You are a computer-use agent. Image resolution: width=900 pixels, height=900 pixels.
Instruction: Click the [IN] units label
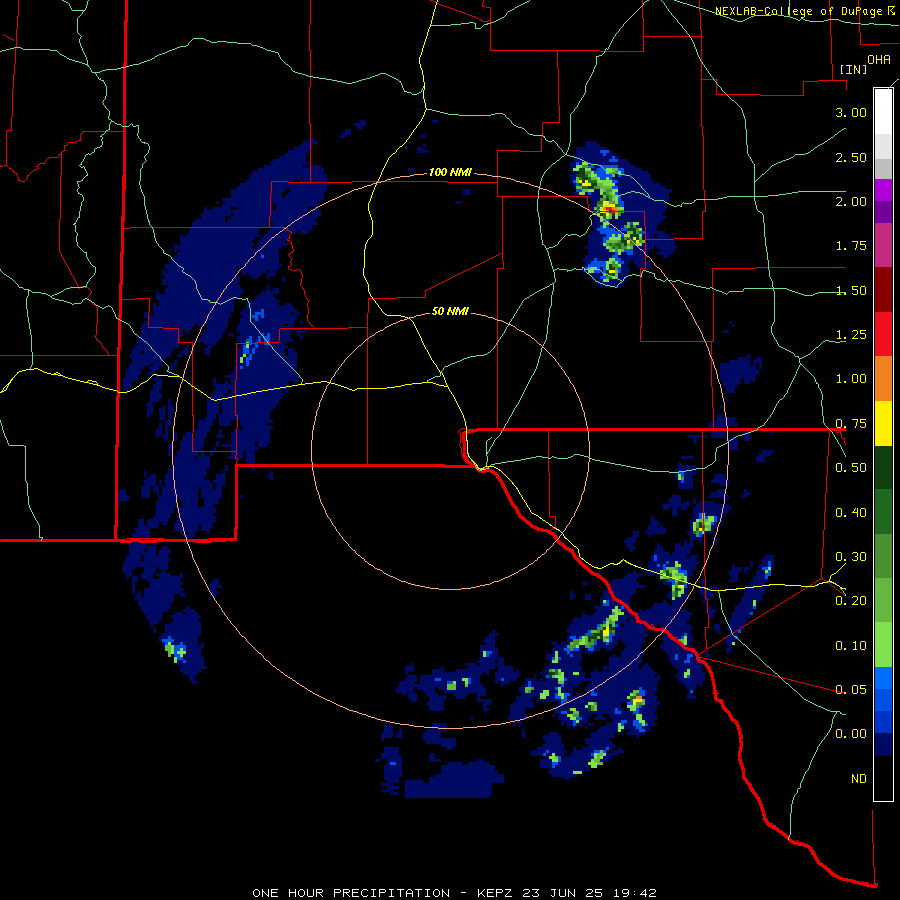pos(853,69)
